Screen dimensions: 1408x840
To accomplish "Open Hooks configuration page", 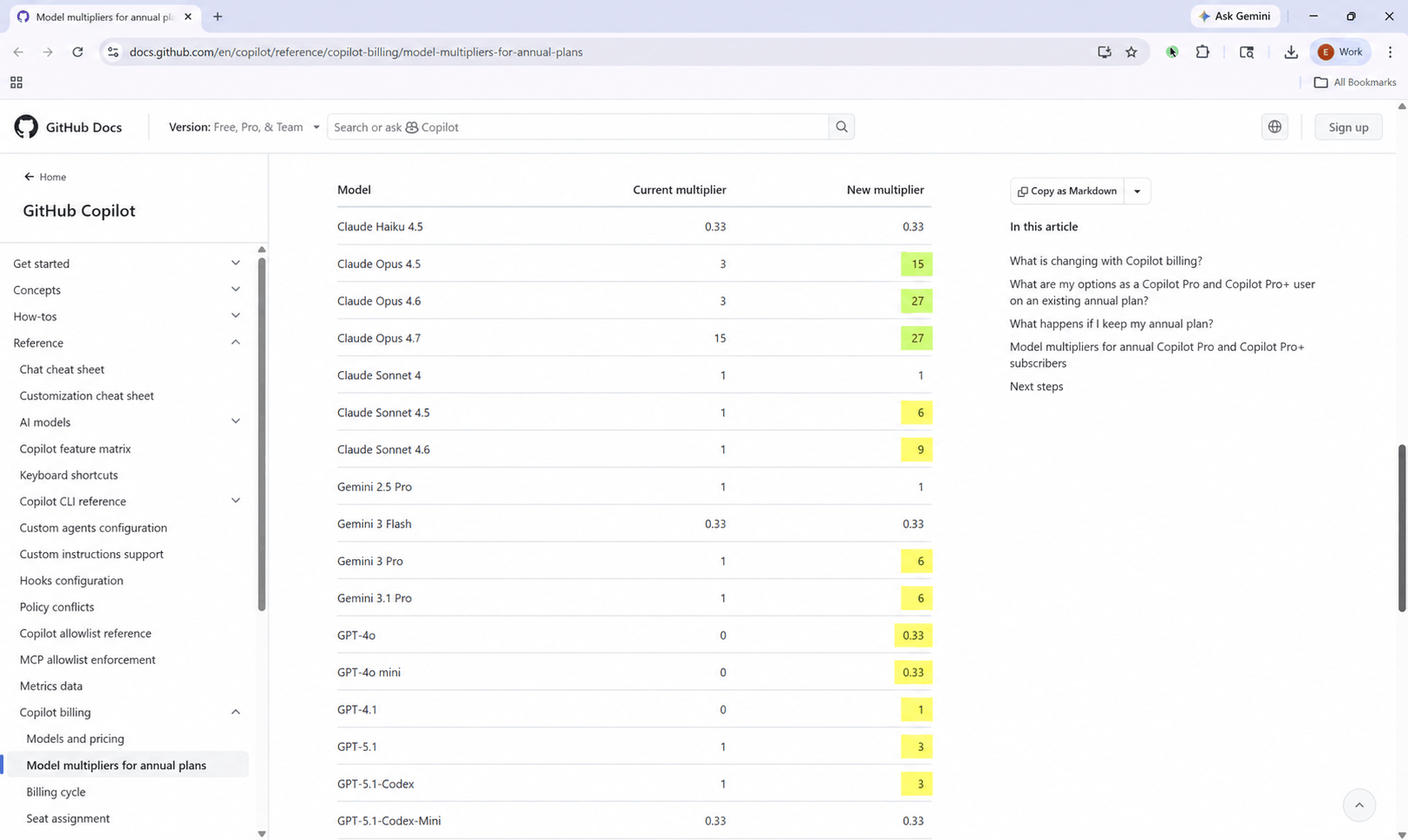I will point(71,580).
